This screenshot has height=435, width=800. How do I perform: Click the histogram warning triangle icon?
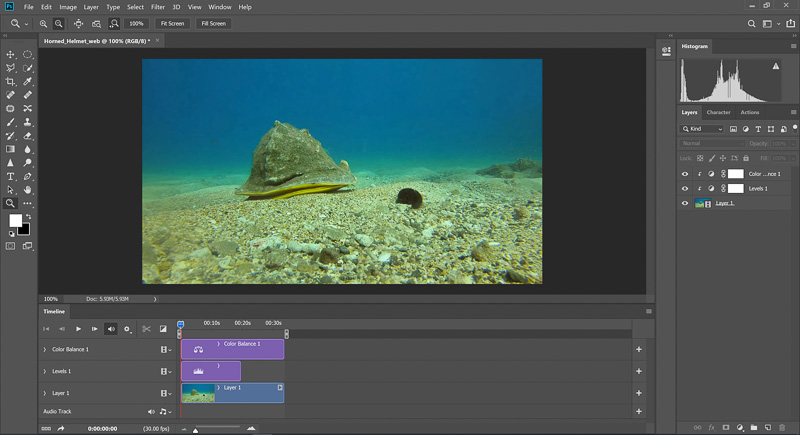pyautogui.click(x=776, y=66)
